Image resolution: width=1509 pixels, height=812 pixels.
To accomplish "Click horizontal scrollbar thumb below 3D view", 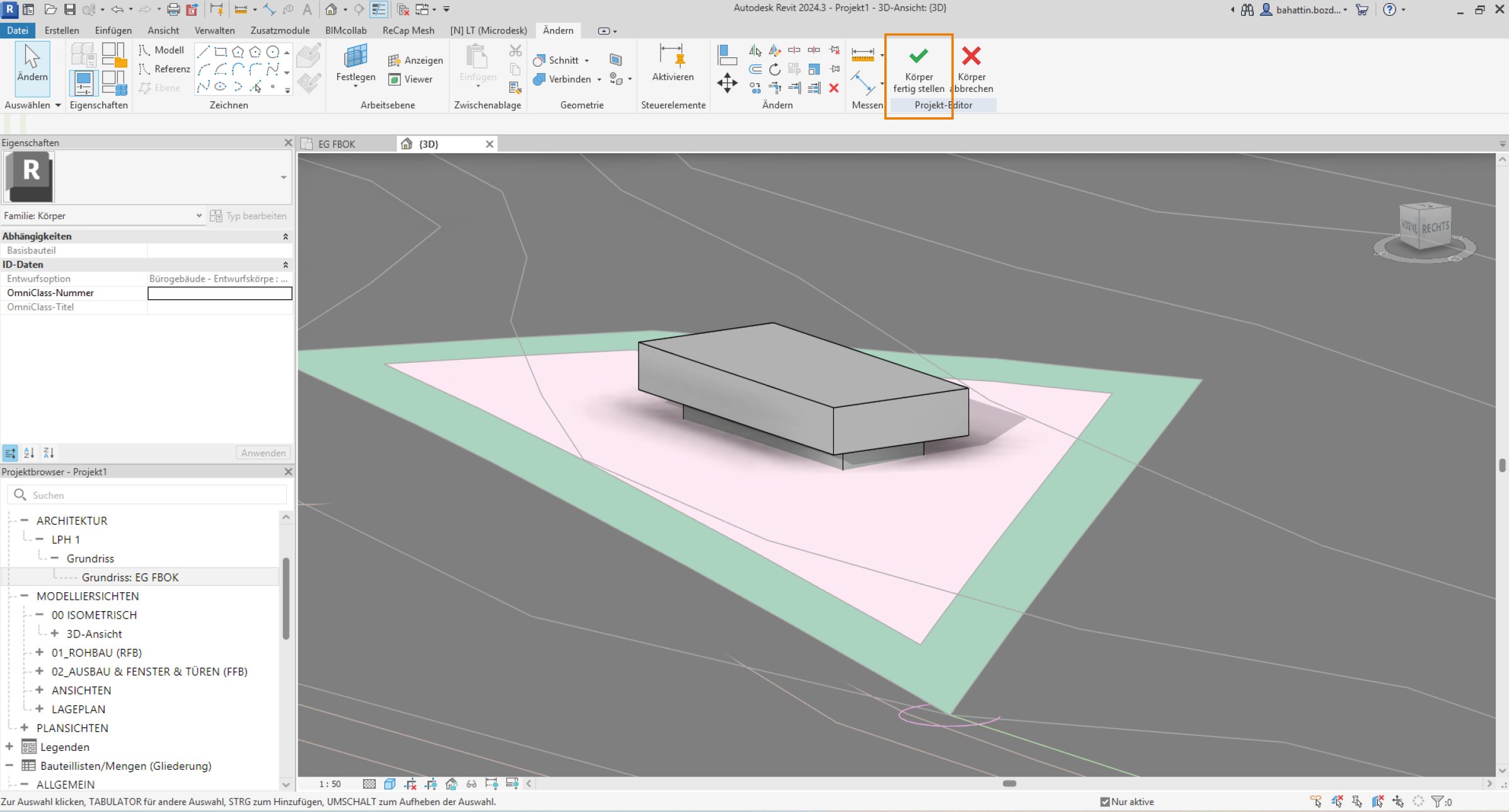I will [x=1009, y=784].
